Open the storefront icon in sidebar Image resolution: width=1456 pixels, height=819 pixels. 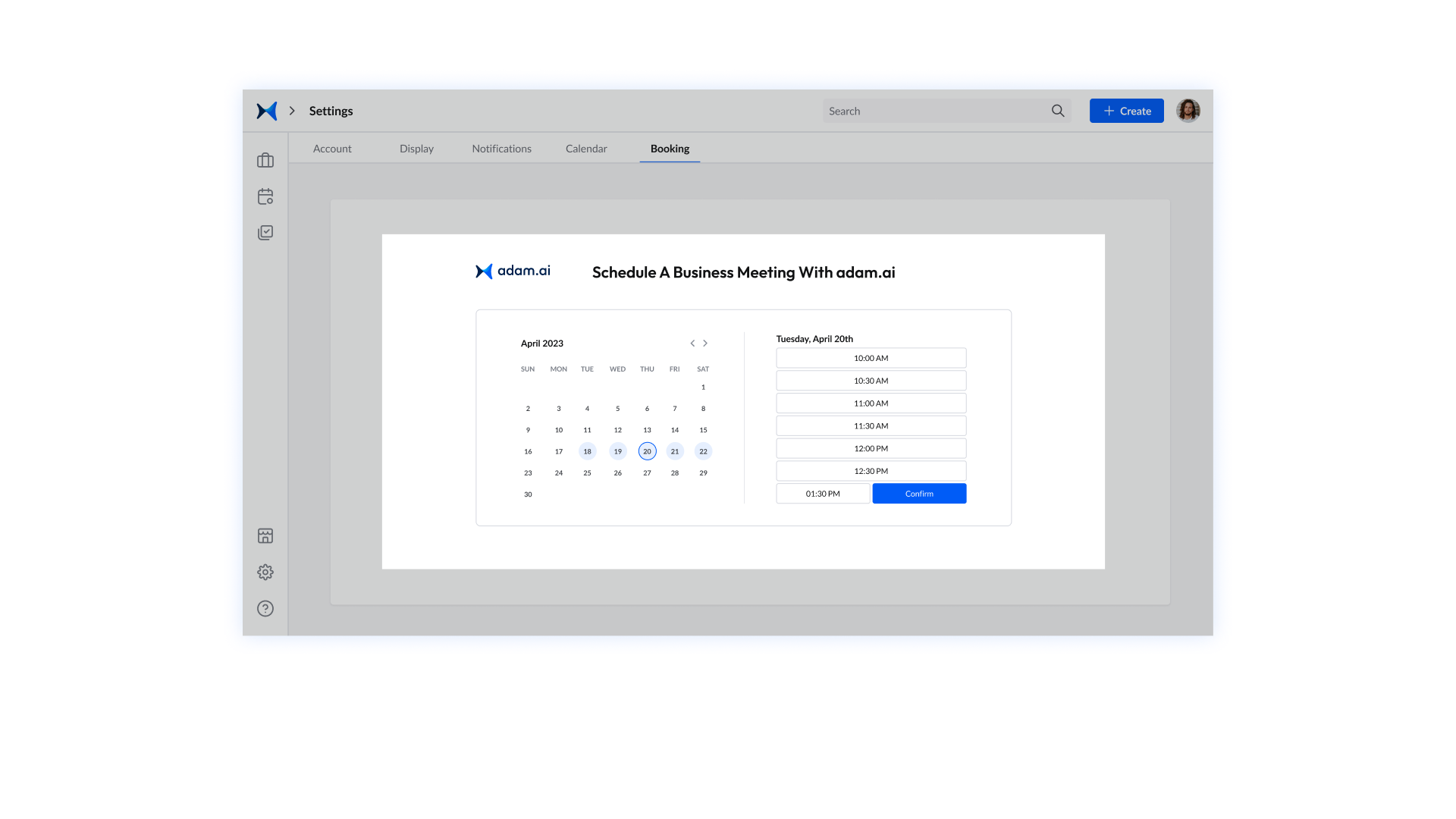[265, 536]
